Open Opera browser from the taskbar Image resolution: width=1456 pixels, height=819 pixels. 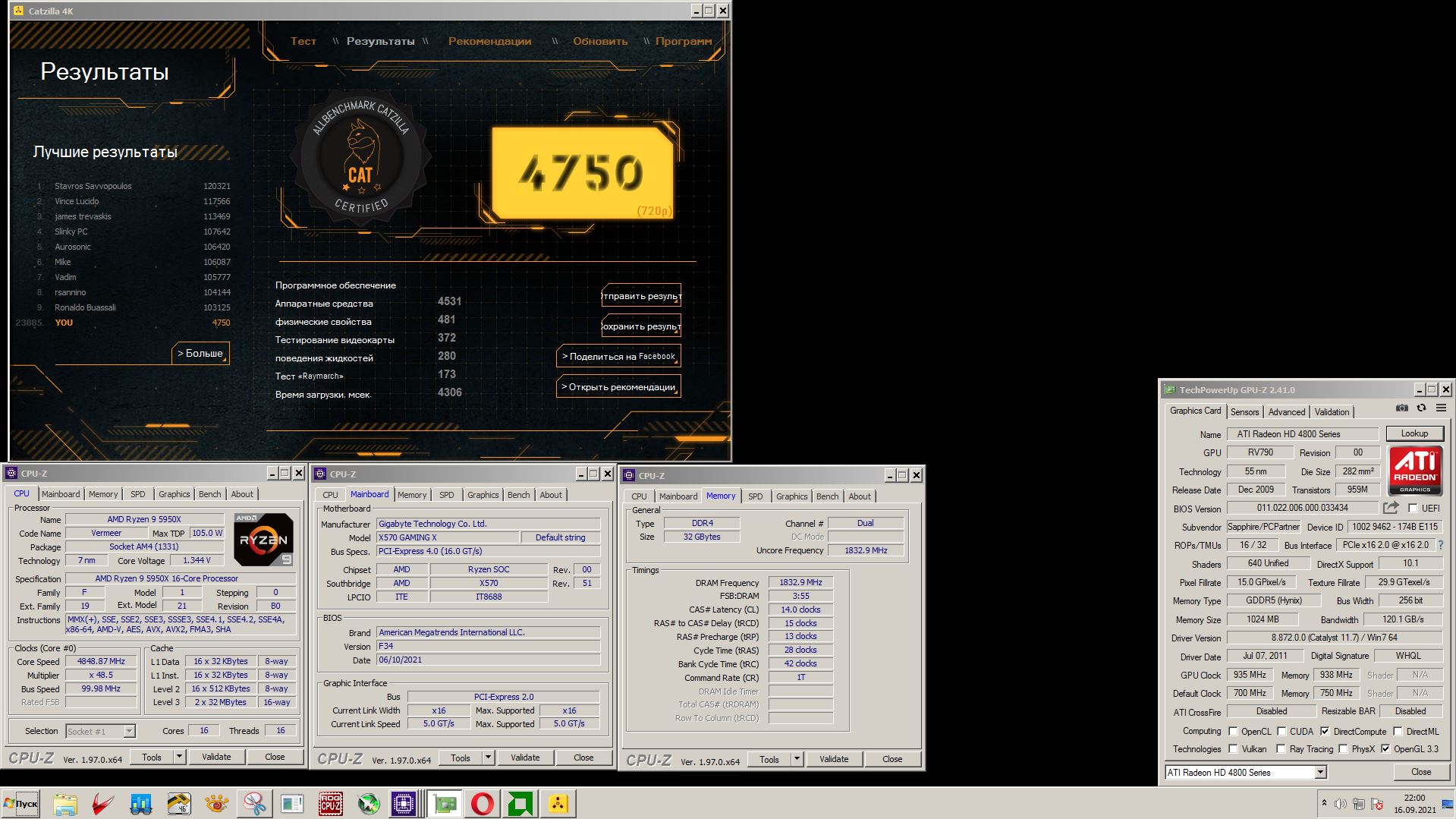point(482,804)
